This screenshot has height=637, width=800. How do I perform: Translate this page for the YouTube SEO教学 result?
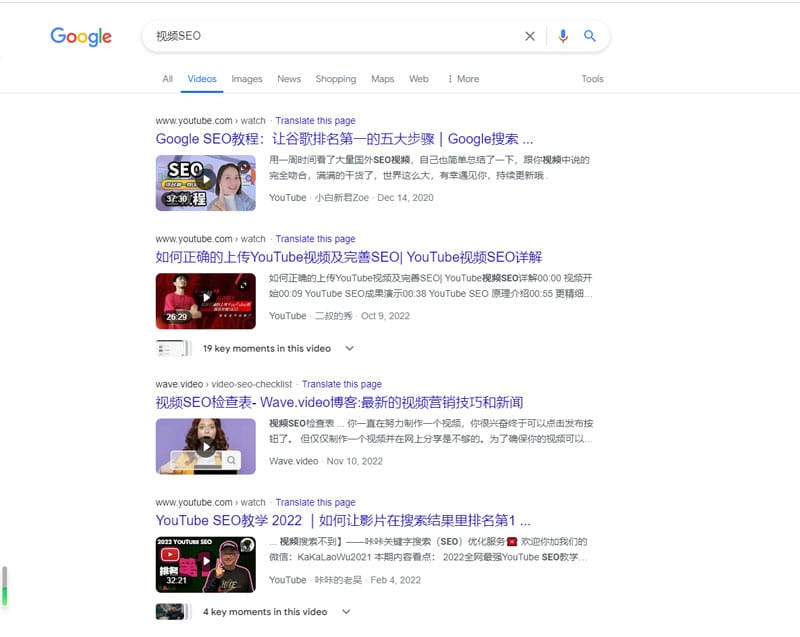tap(315, 502)
